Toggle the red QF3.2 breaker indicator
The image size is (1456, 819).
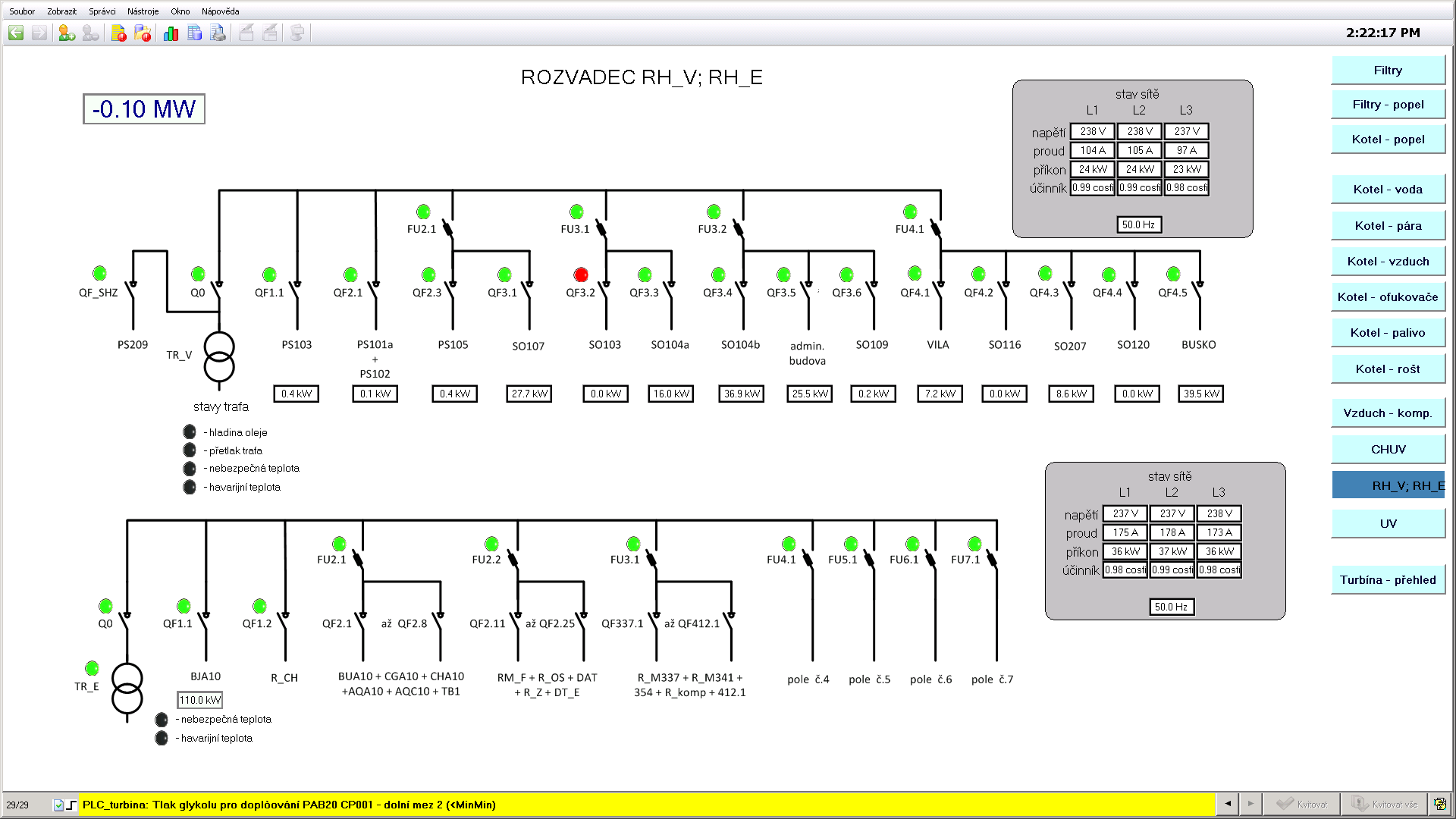tap(581, 274)
